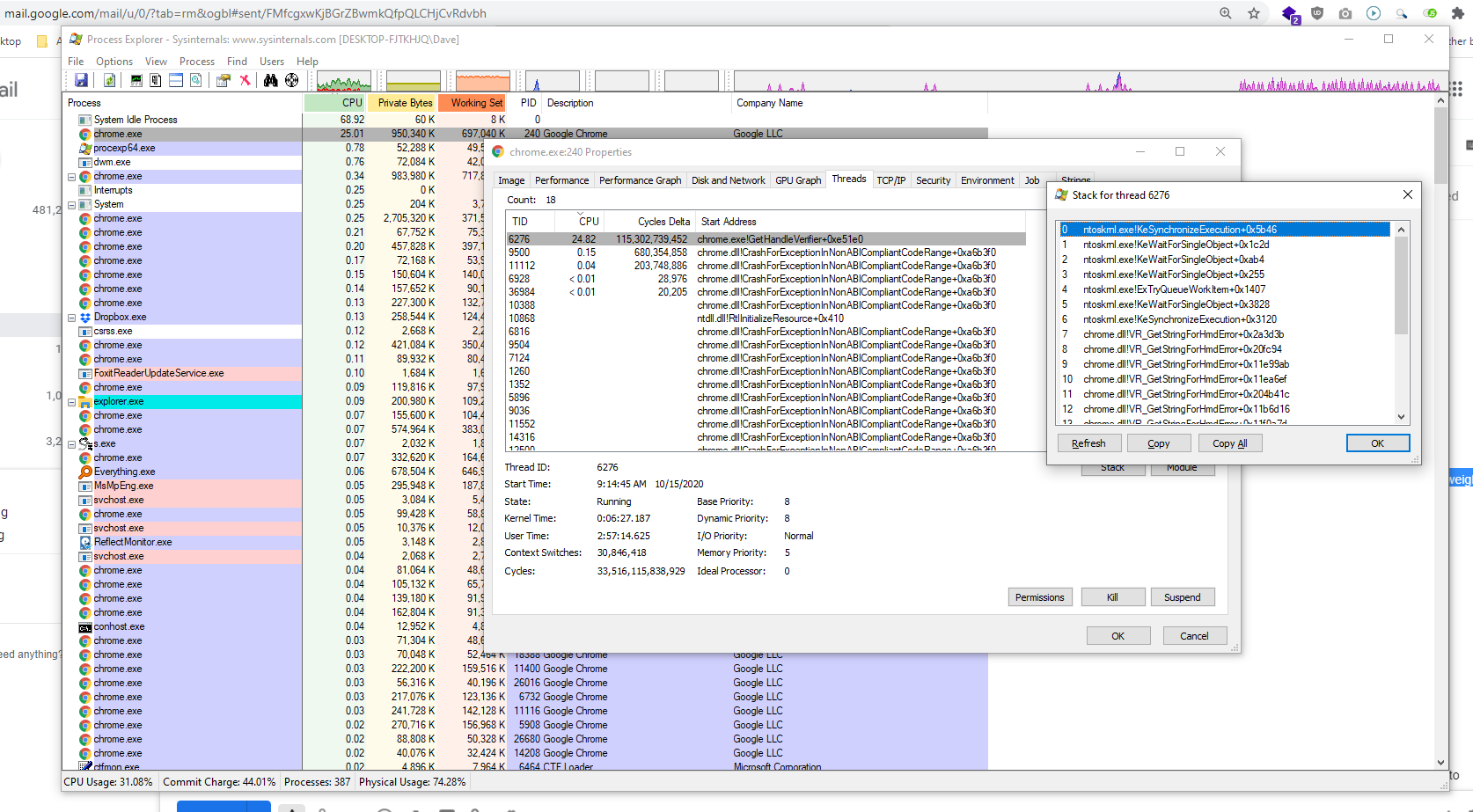Collapse the Dropbox.exe process tree
1473x812 pixels.
click(x=72, y=318)
